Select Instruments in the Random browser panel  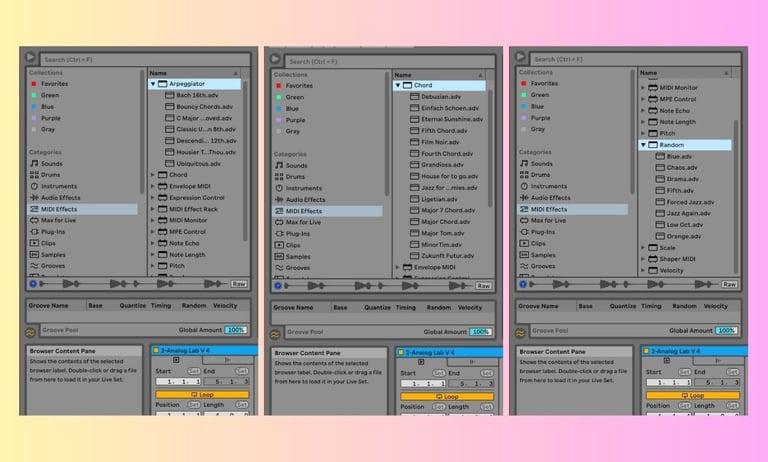click(x=544, y=186)
